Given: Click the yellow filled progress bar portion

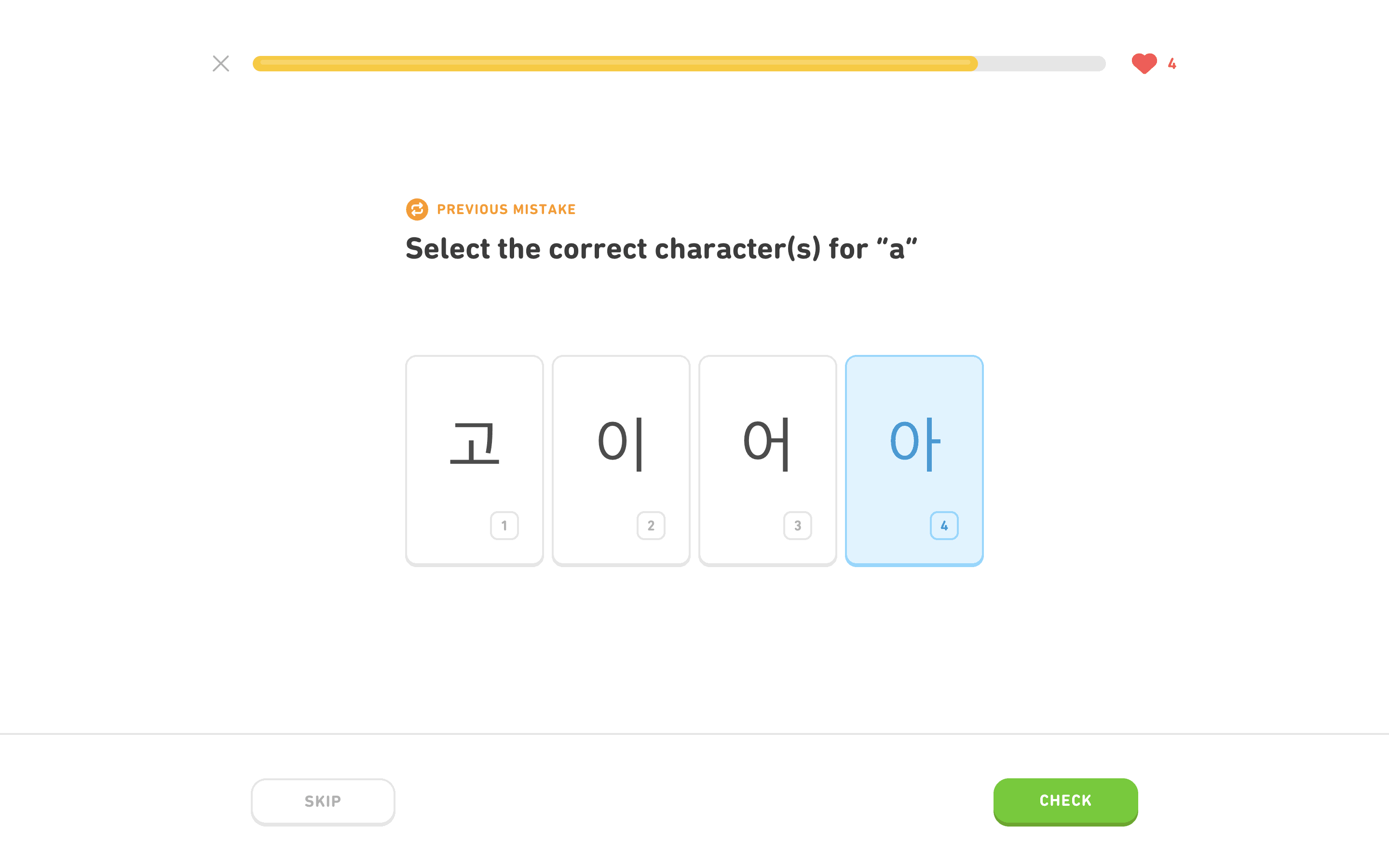Looking at the screenshot, I should coord(614,63).
